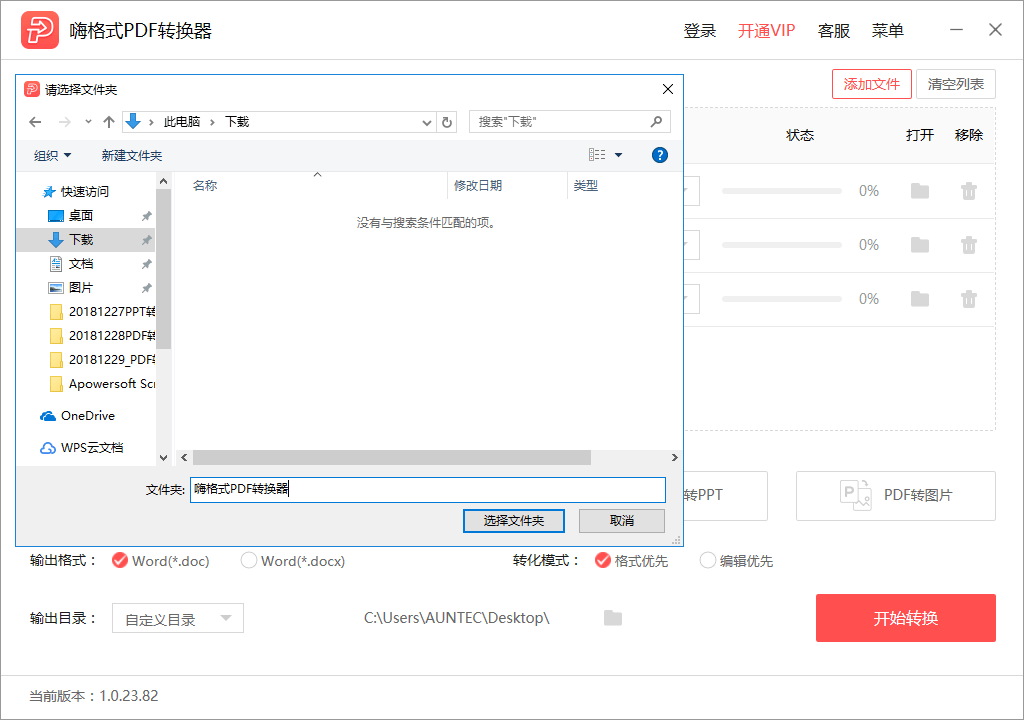The height and width of the screenshot is (720, 1024).
Task: Open the dialog help icon
Action: (x=660, y=155)
